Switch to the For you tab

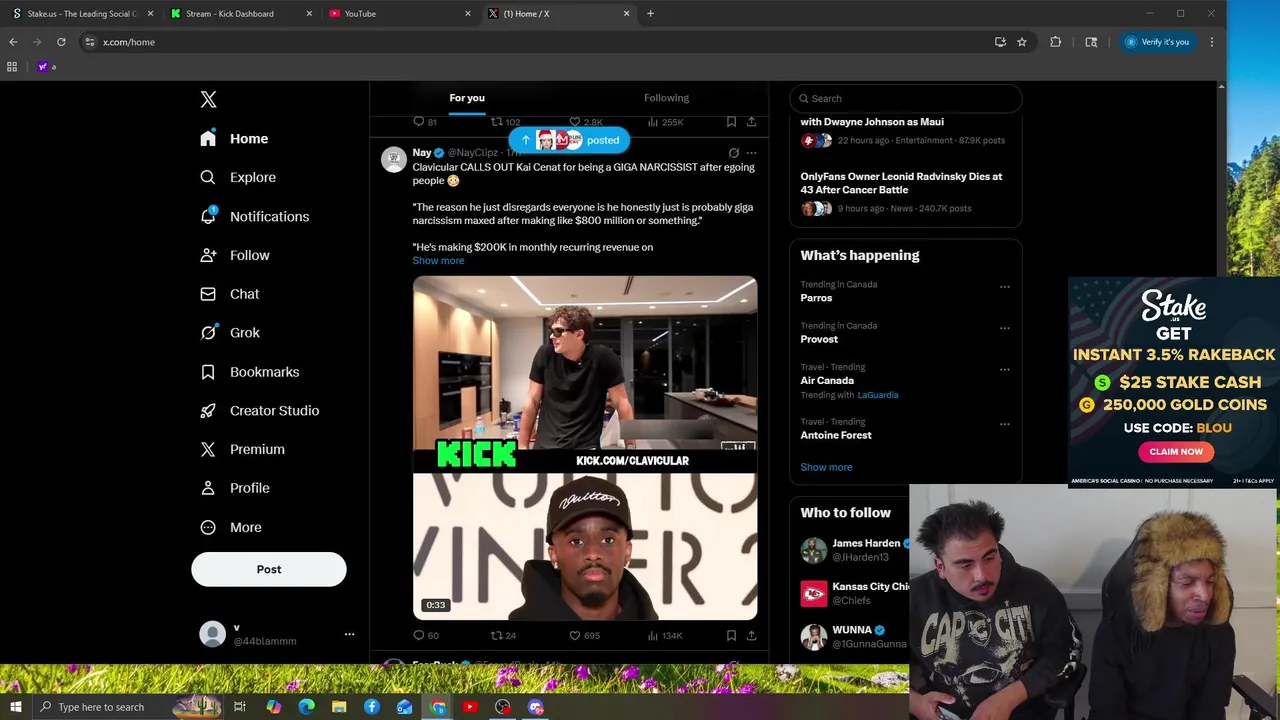click(x=467, y=98)
